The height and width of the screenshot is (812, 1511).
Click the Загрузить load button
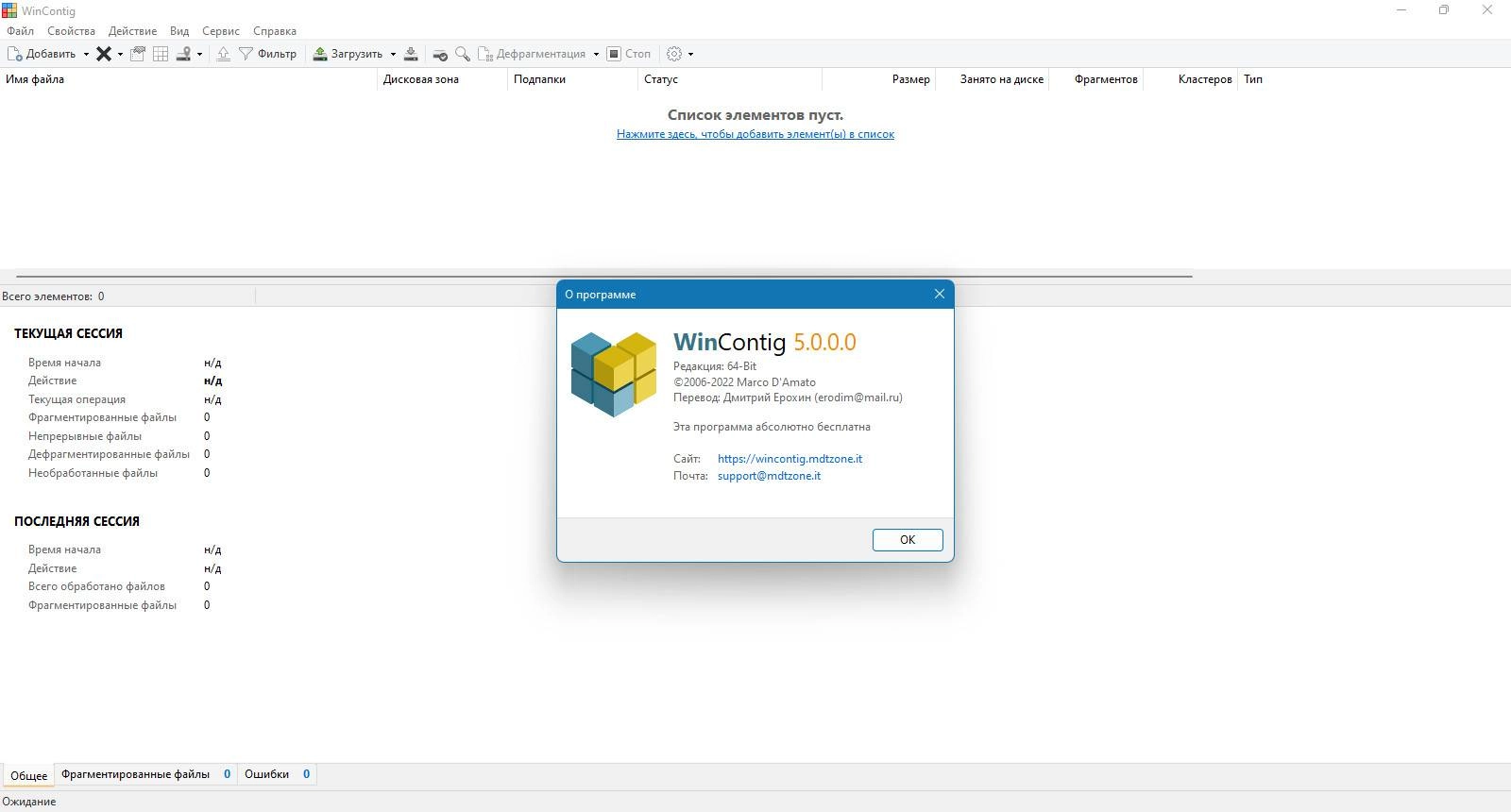[x=348, y=54]
